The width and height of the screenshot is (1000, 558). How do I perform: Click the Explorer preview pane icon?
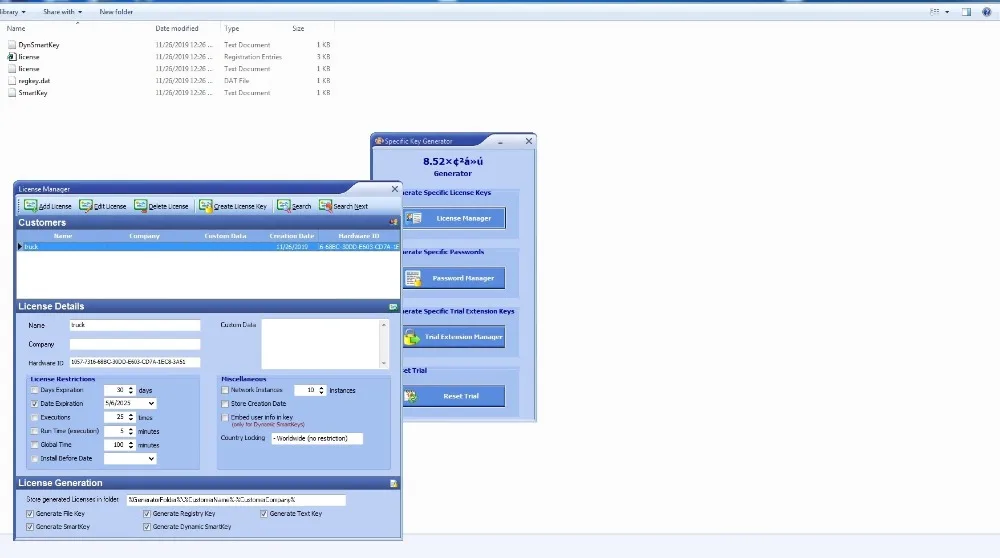[967, 11]
